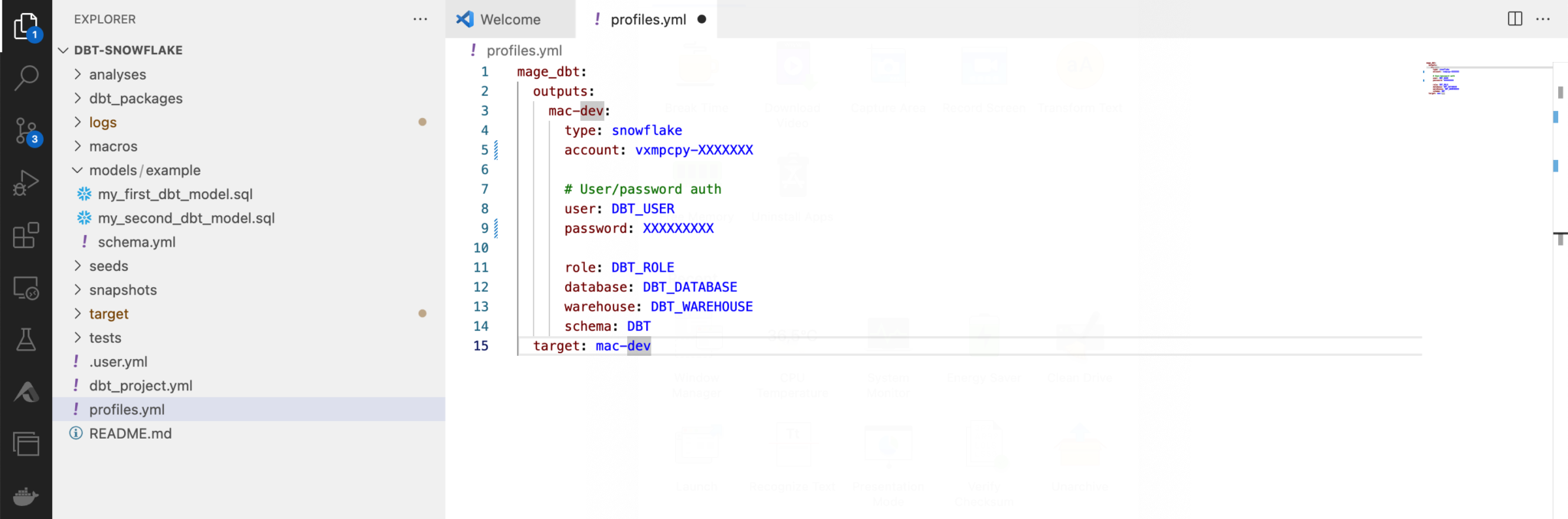Screen dimensions: 1568x519
Task: Expand the target folder
Action: point(77,313)
